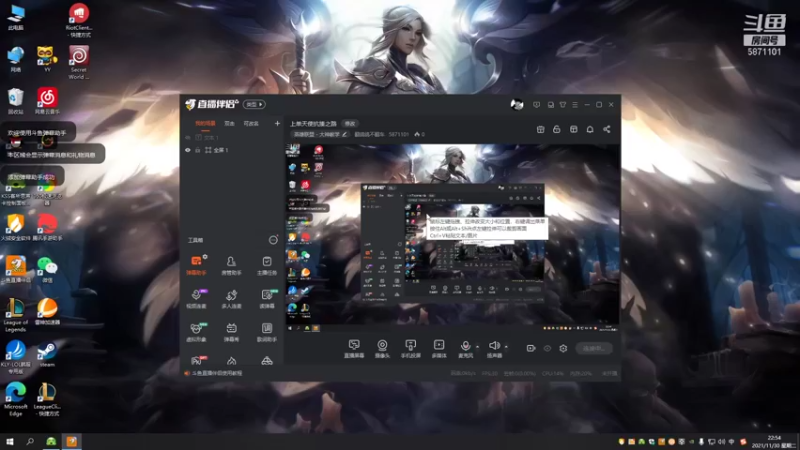Click the live preview canvas
The height and width of the screenshot is (450, 800).
pos(452,238)
